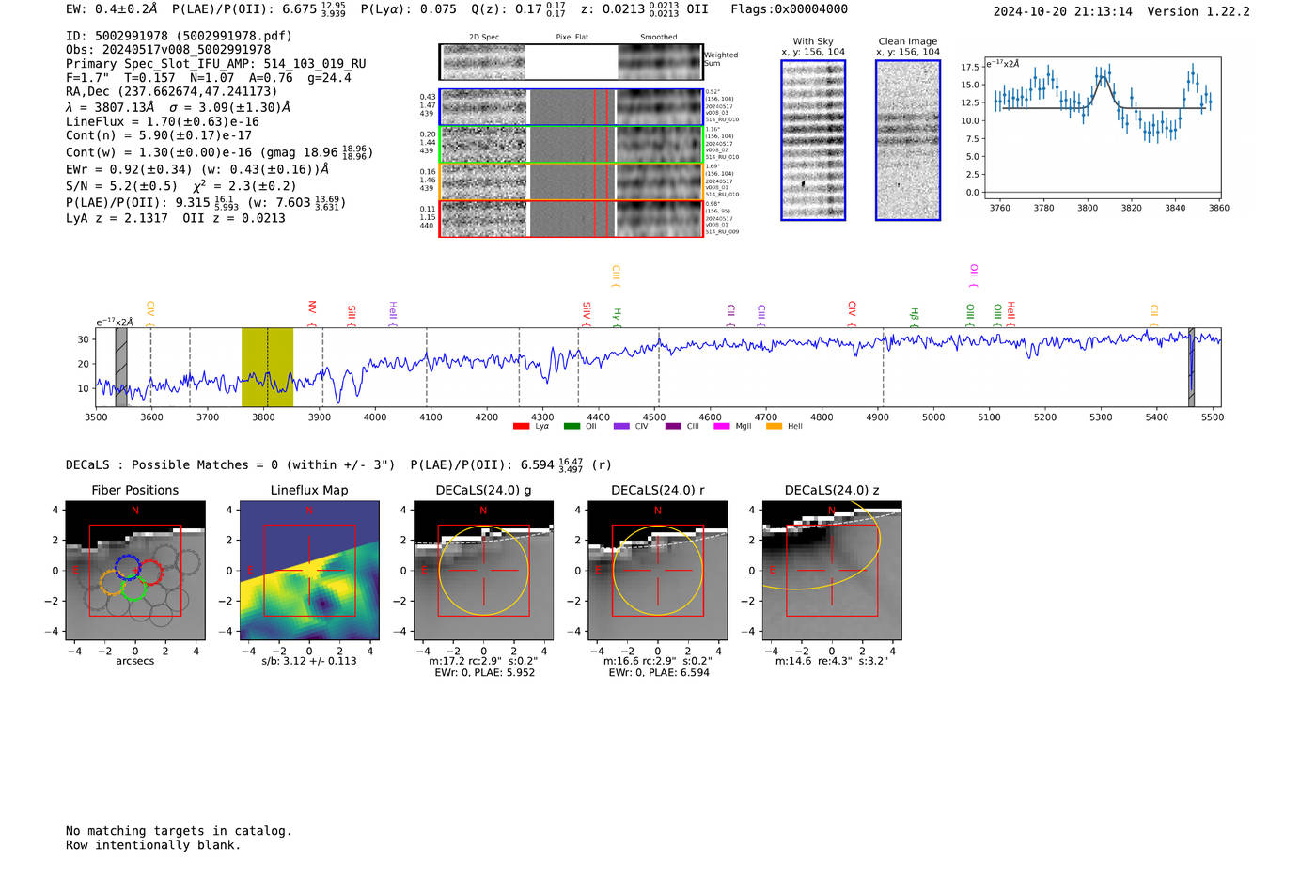Viewport: 1316px width, 896px height.
Task: Open the Weighted Sum 2D spectrum strip
Action: [571, 62]
